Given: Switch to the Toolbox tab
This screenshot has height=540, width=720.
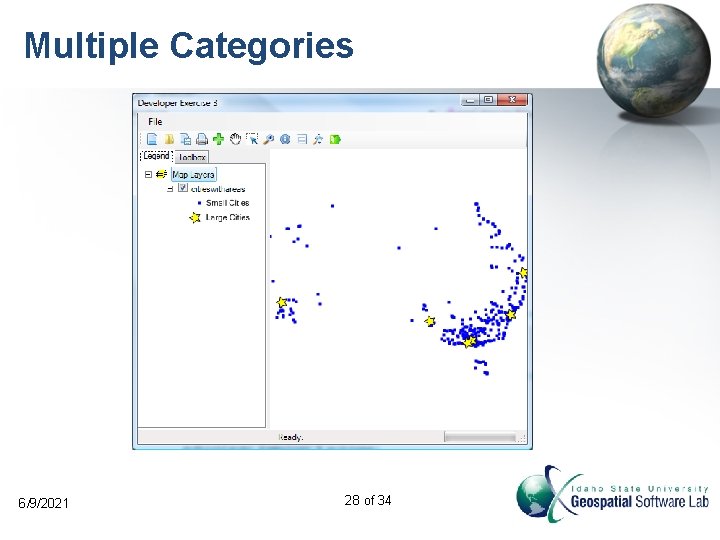Looking at the screenshot, I should [x=192, y=157].
